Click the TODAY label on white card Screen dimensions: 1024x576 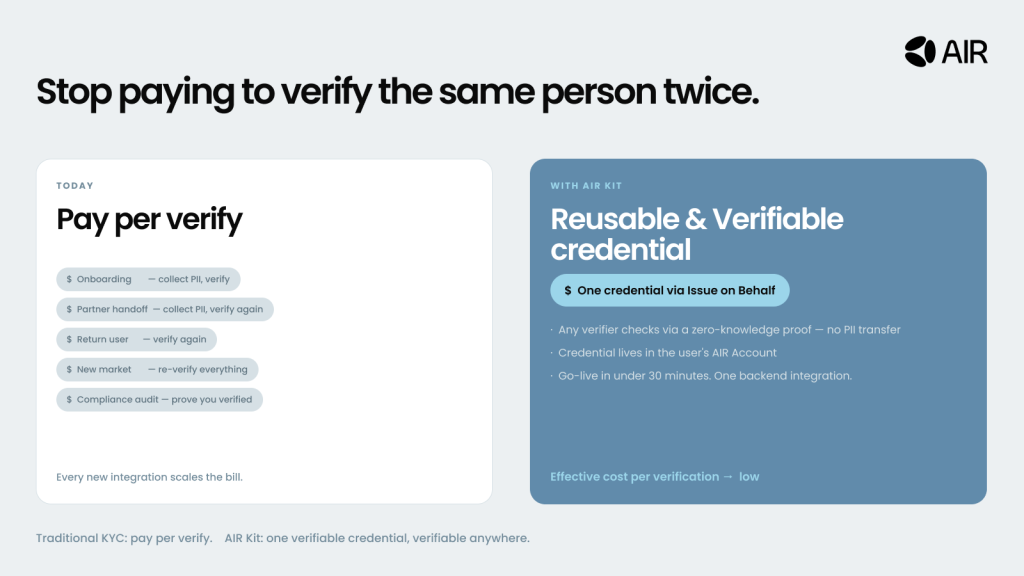coord(75,186)
